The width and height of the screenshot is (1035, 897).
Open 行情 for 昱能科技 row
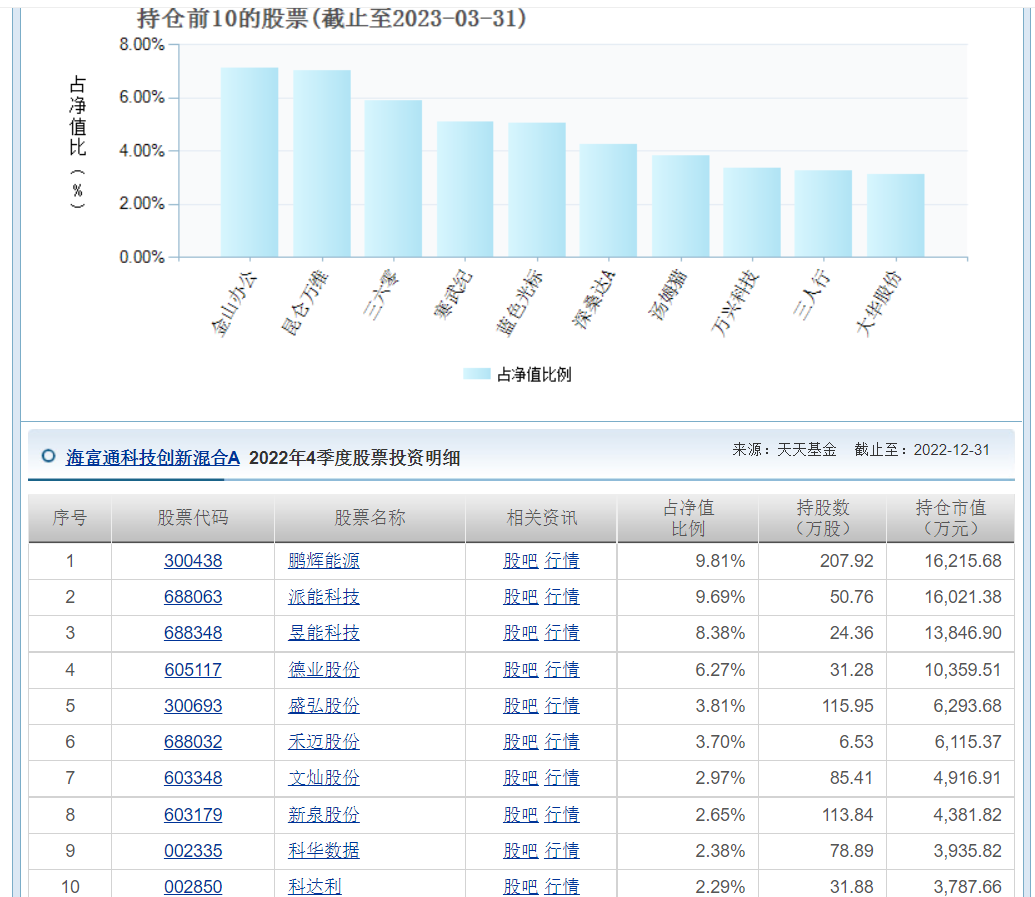562,633
